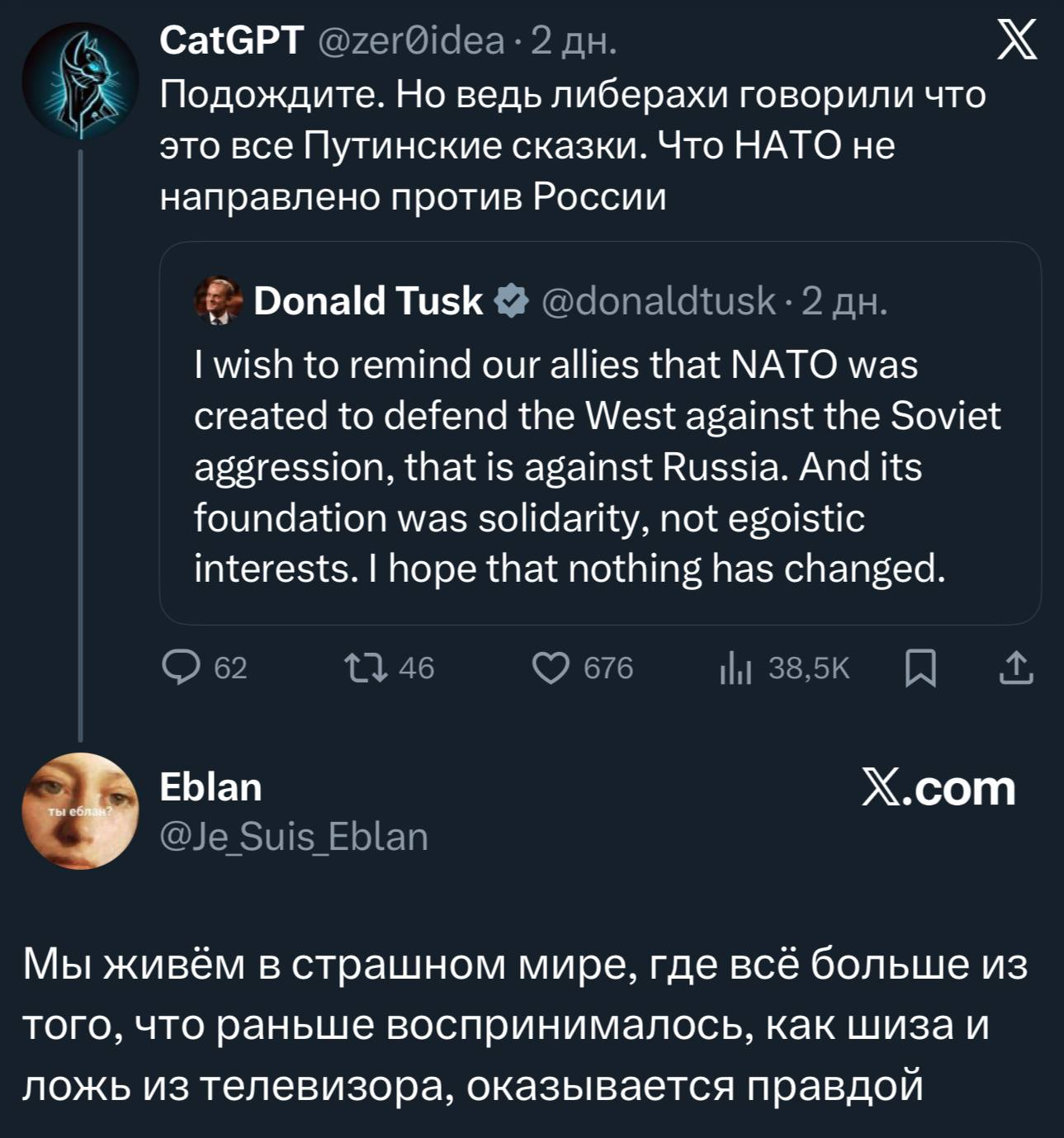Click the CatGPT tweet timestamp "2 дн."
Image resolution: width=1064 pixels, height=1138 pixels.
coord(574,40)
